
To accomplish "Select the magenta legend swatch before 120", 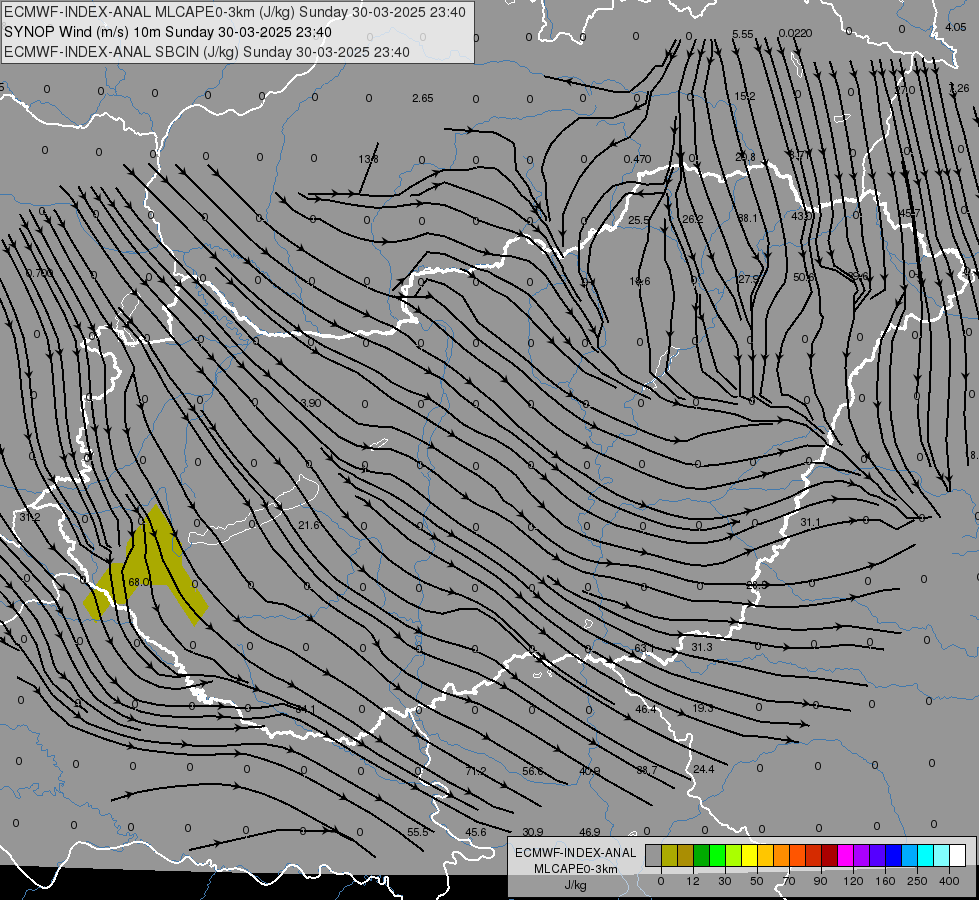I will [x=845, y=855].
